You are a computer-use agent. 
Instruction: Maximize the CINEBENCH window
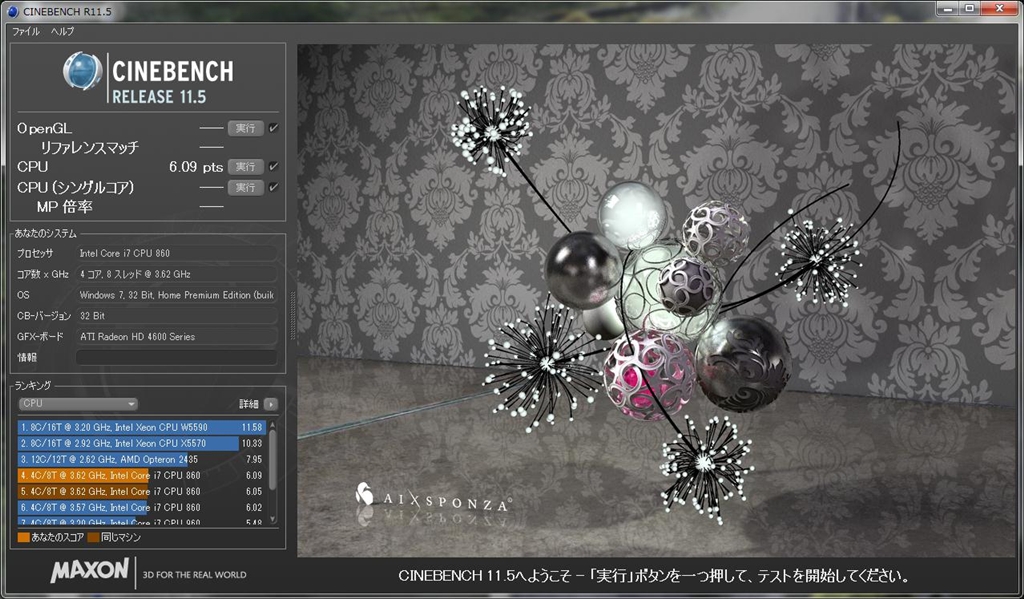click(x=970, y=8)
